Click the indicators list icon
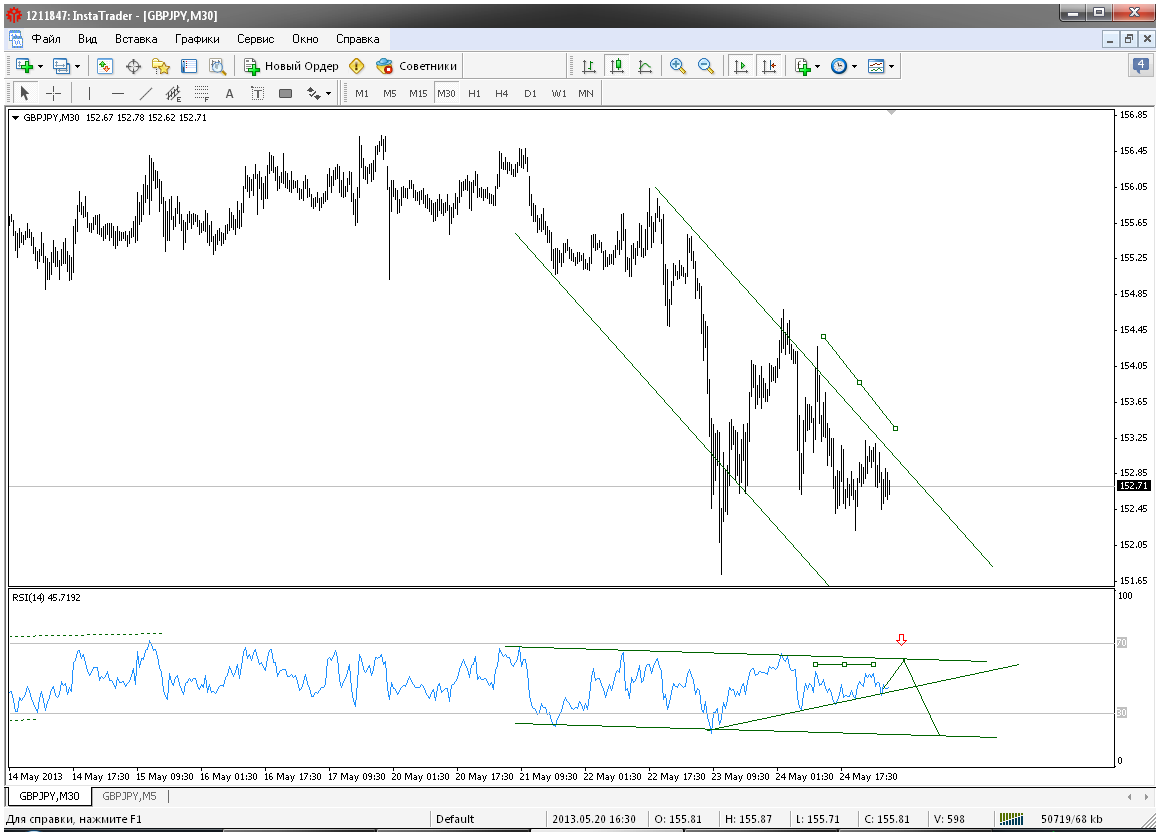1160x832 pixels. (x=803, y=67)
